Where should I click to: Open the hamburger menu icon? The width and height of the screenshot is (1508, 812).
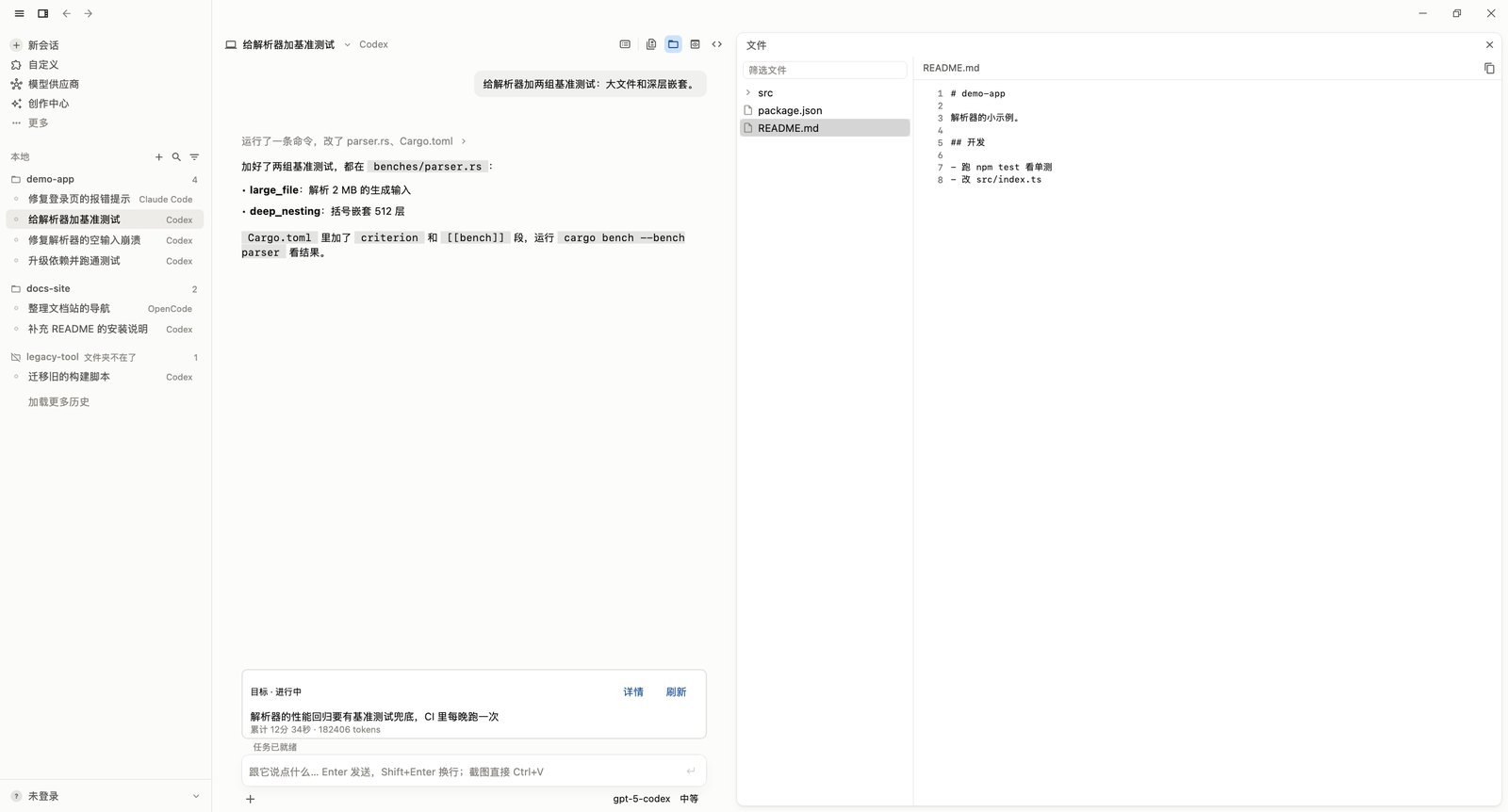tap(19, 14)
